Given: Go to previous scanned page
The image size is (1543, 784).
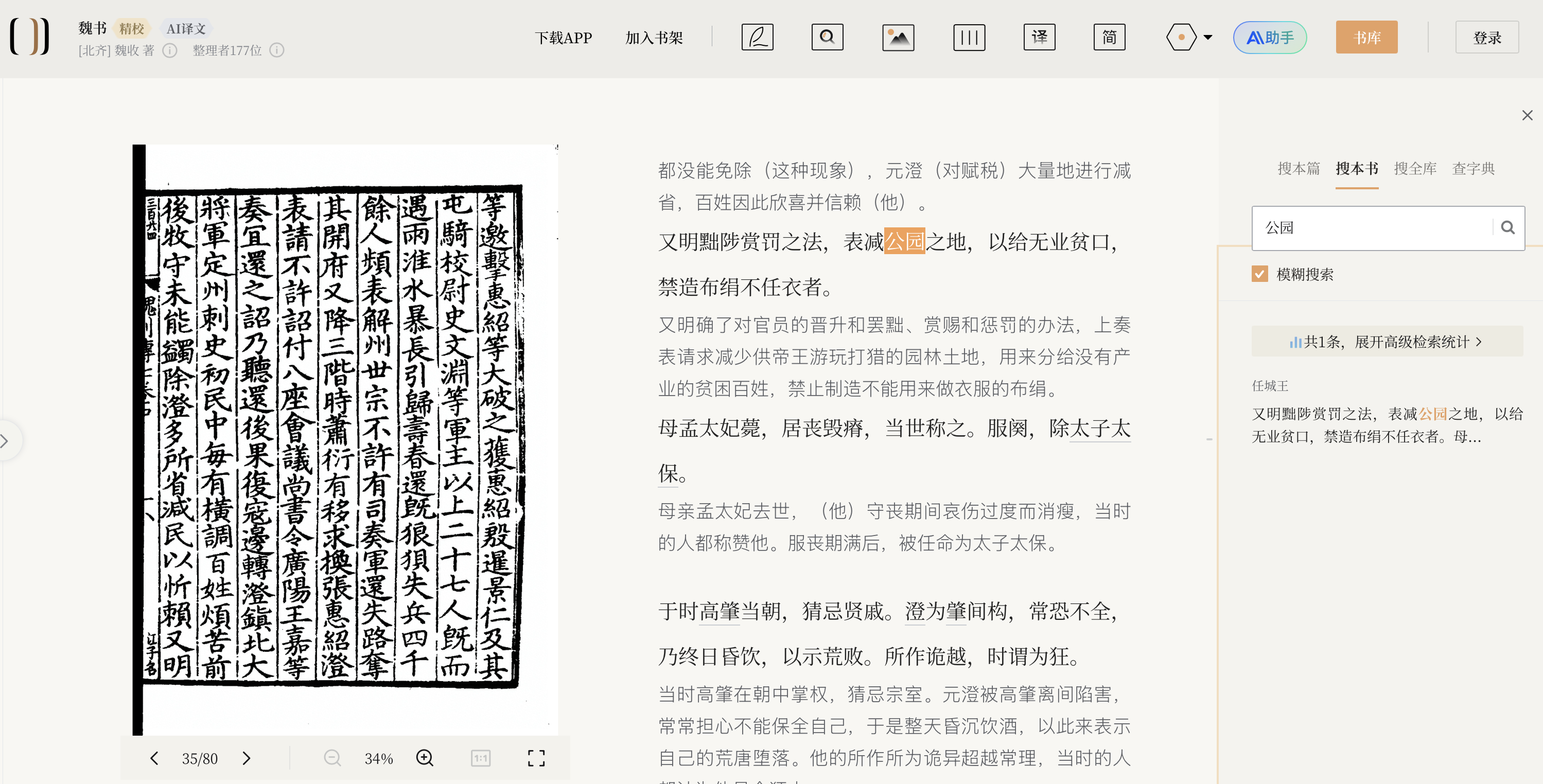Looking at the screenshot, I should (154, 758).
